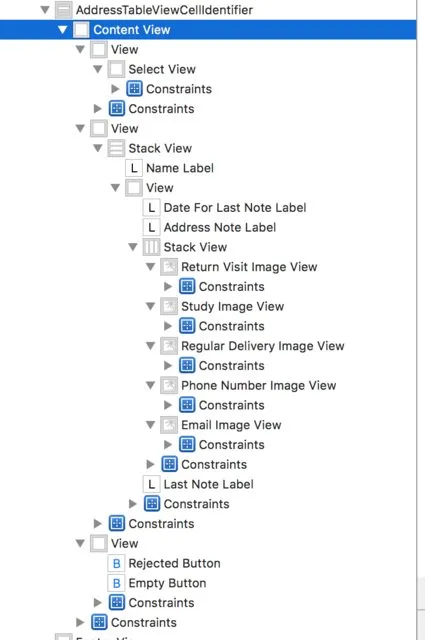Select the Address Note Label item

[x=220, y=227]
